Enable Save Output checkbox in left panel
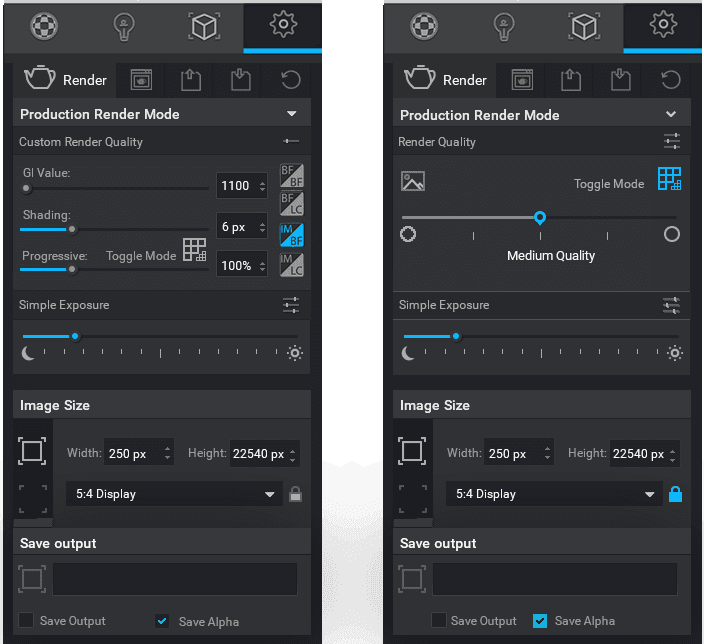704x644 pixels. coord(26,620)
